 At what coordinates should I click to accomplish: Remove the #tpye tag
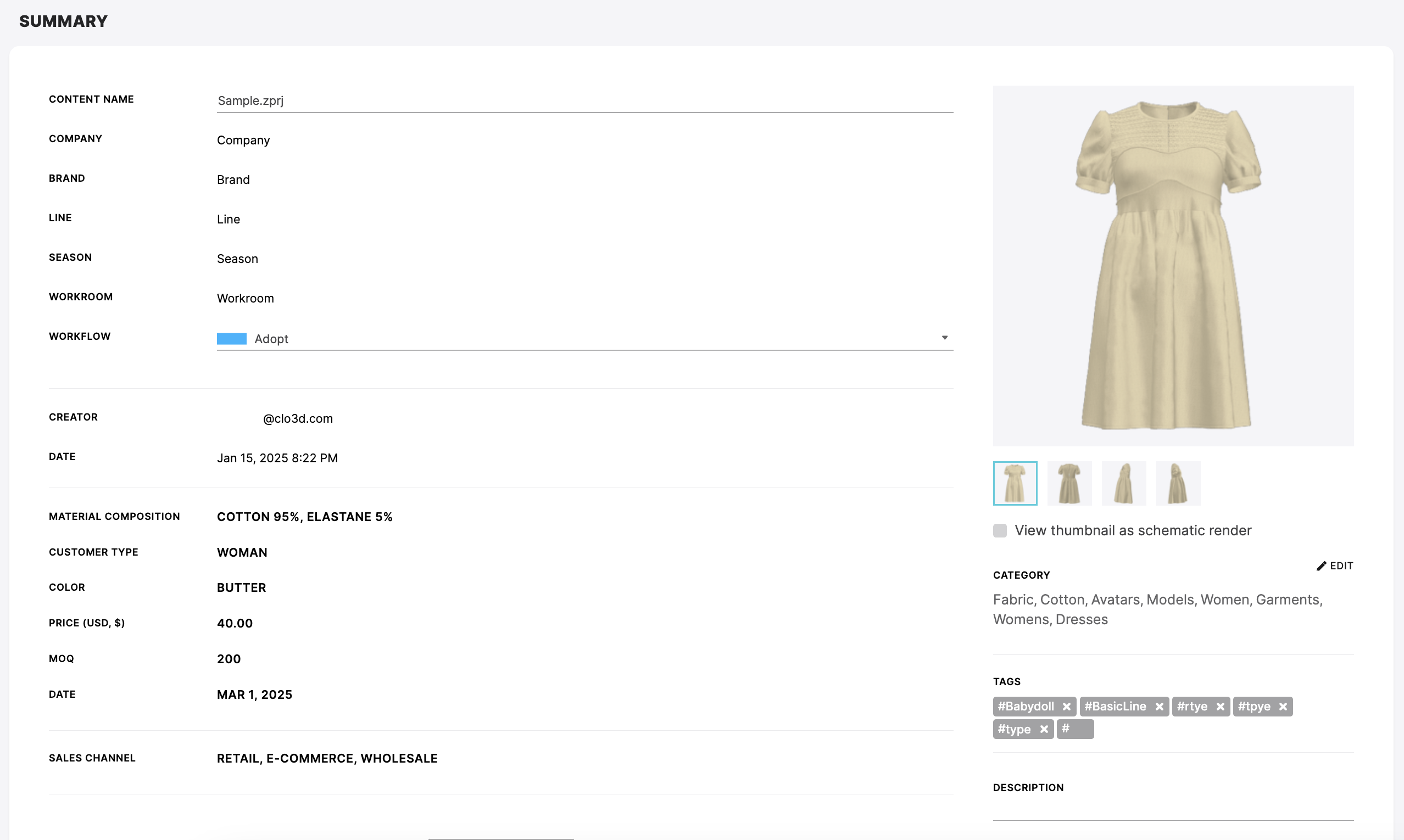click(x=1283, y=706)
